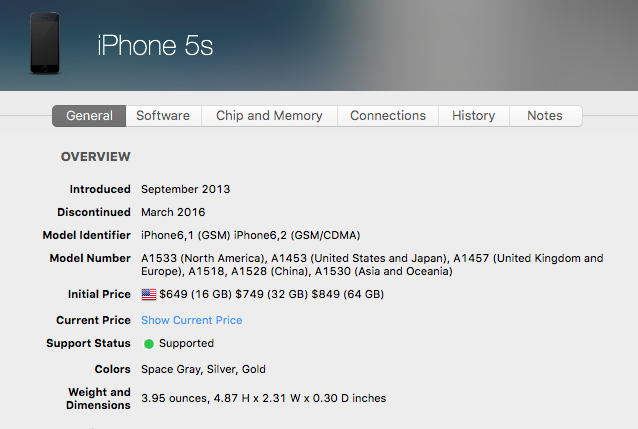The width and height of the screenshot is (638, 429).
Task: Click the US flag icon beside initial price
Action: pos(149,294)
